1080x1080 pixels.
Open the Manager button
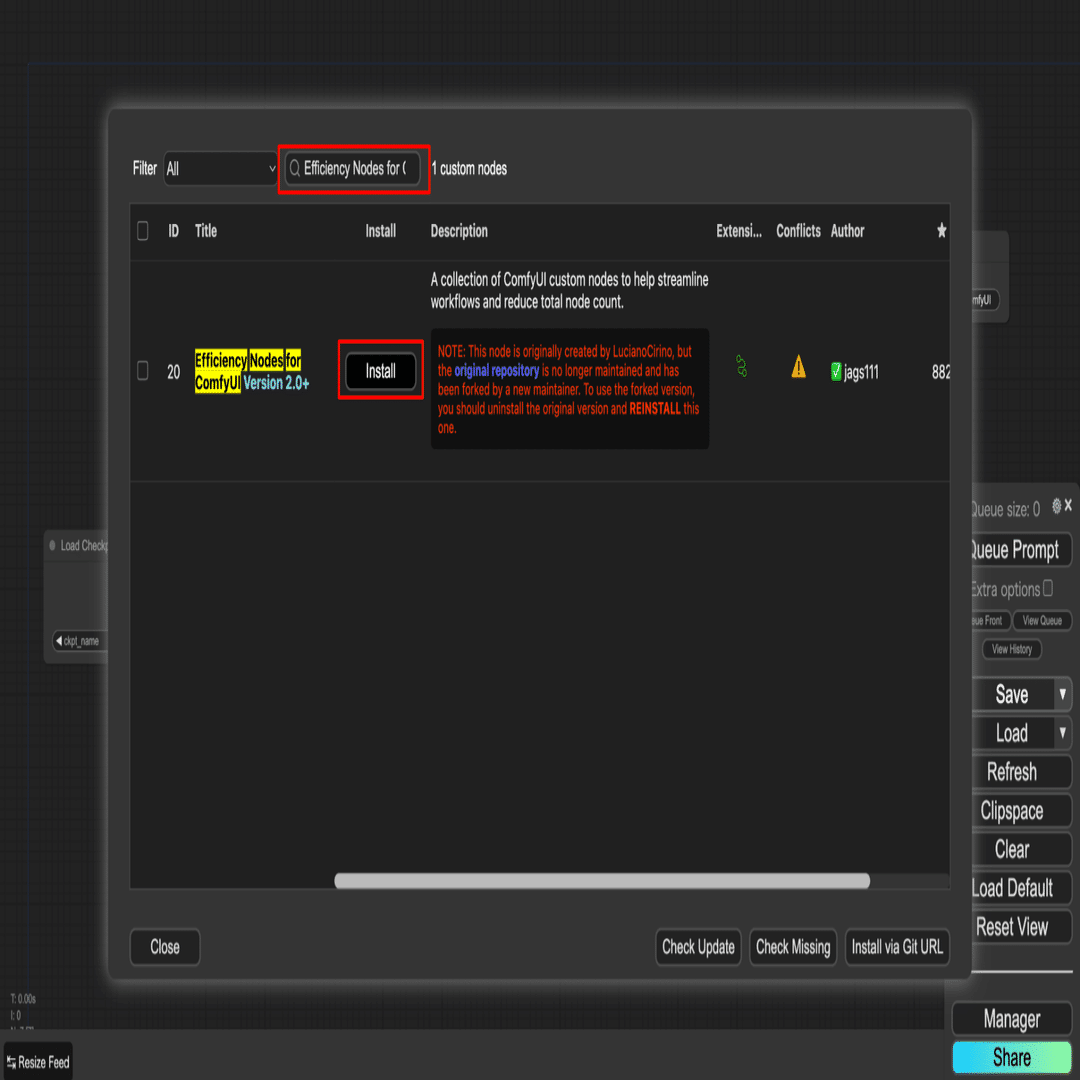[1012, 1019]
